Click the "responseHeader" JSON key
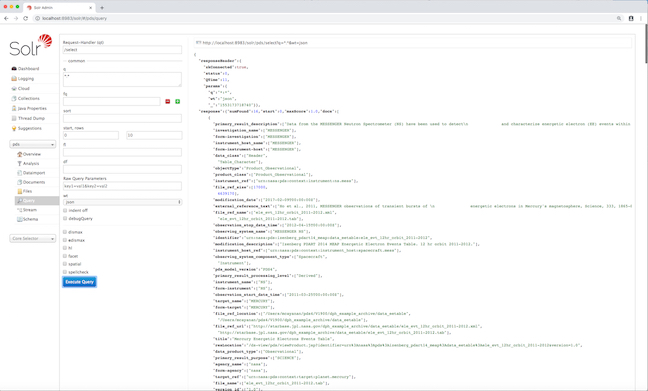The height and width of the screenshot is (391, 648). pyautogui.click(x=217, y=61)
